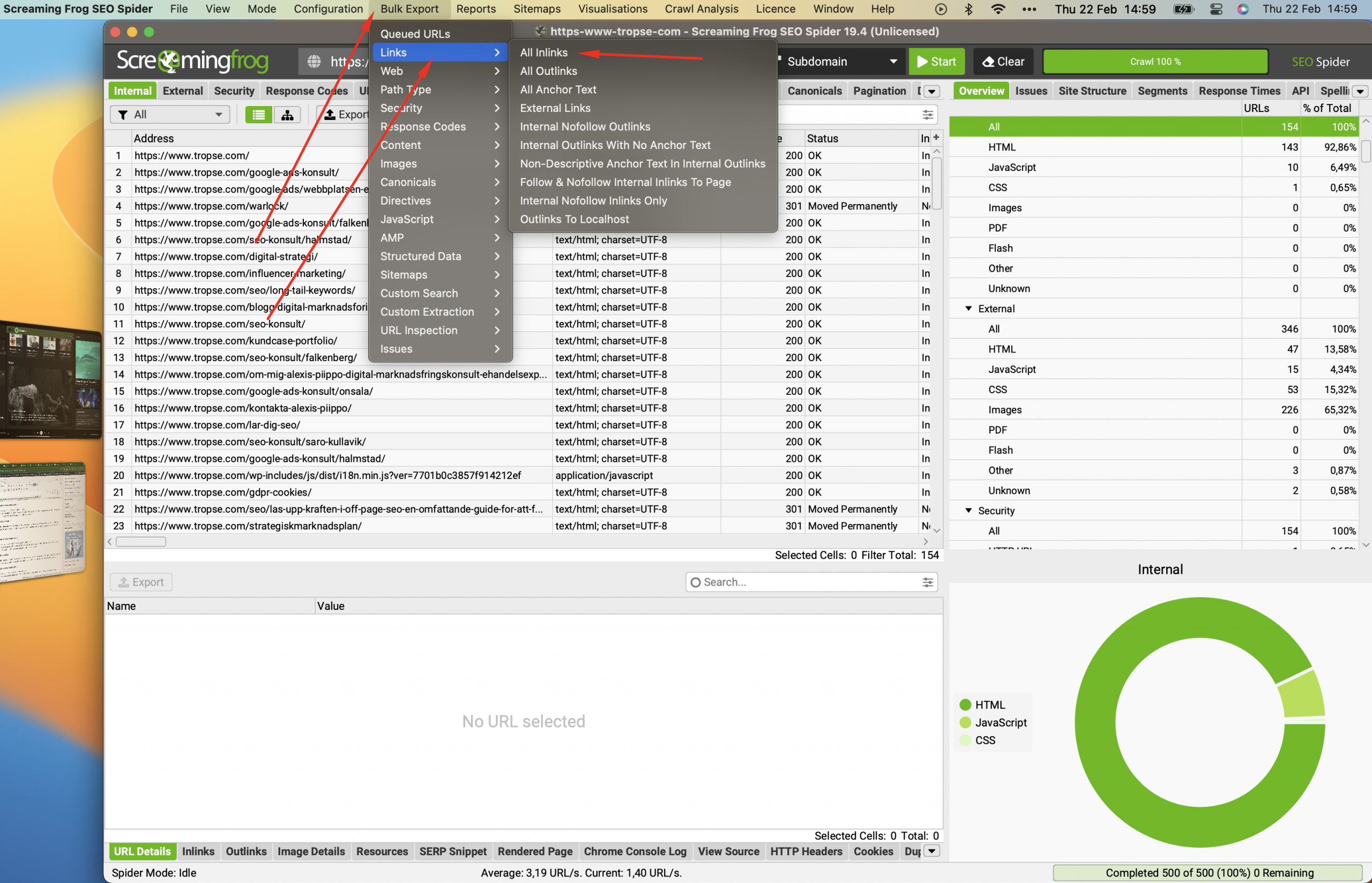Screen dimensions: 1372x883
Task: Click the Bluetooth icon in menu bar
Action: point(968,9)
